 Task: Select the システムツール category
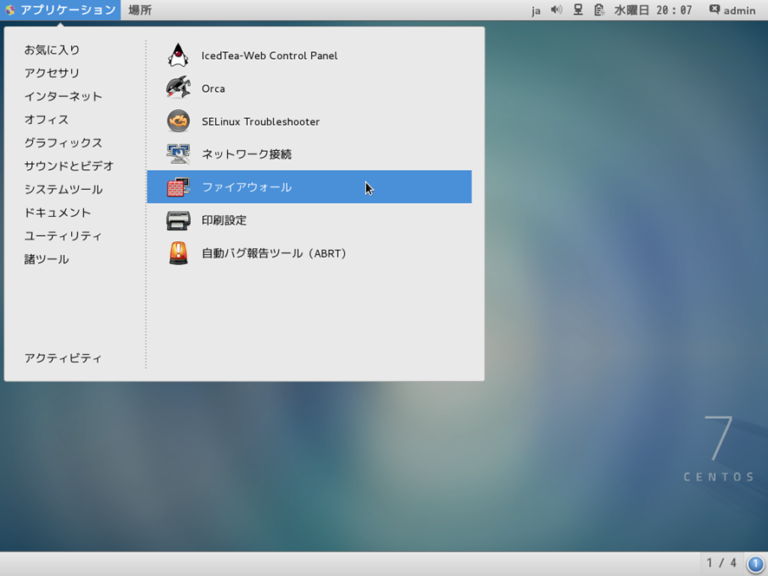coord(63,189)
